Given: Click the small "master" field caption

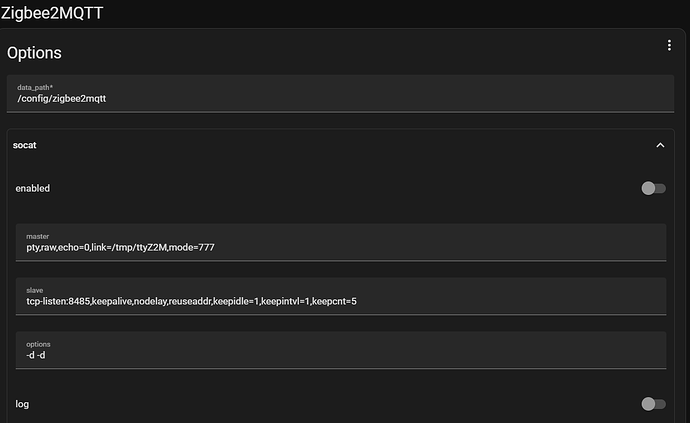Looking at the screenshot, I should (x=38, y=236).
